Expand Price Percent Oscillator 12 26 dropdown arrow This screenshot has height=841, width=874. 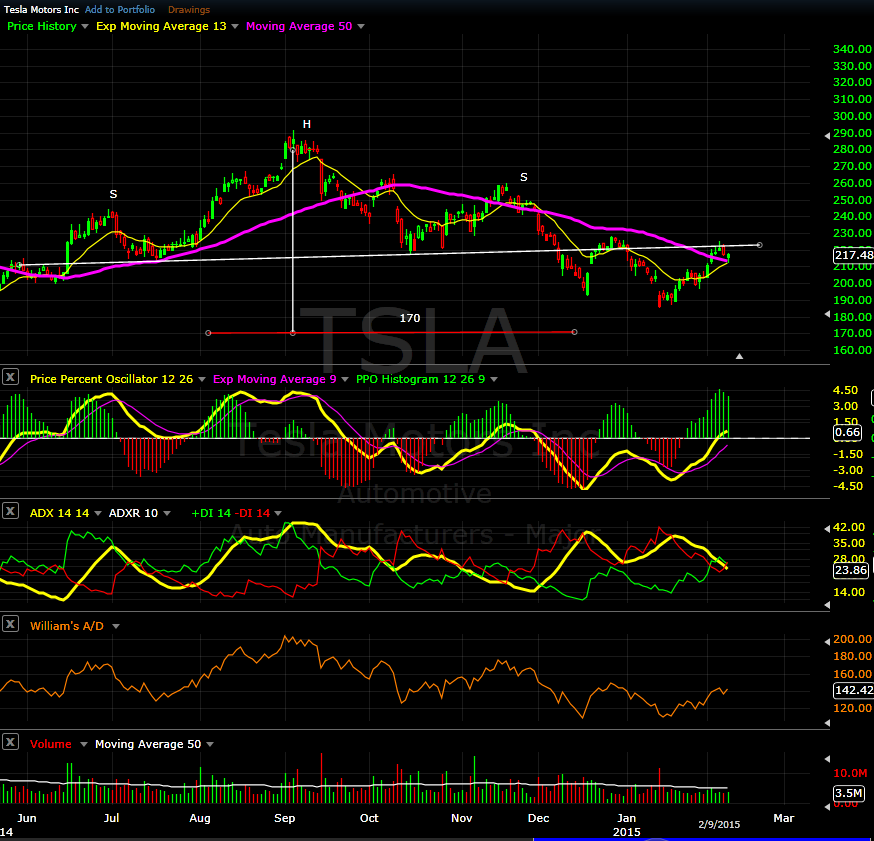pos(202,380)
